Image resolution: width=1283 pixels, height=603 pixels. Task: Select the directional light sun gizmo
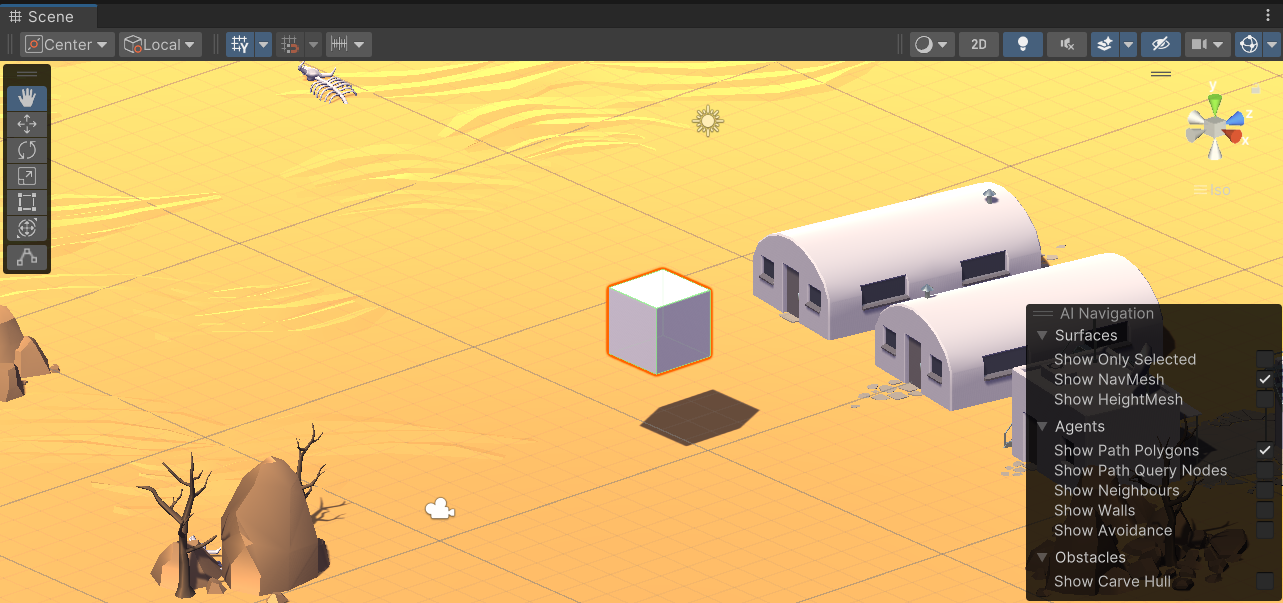coord(708,121)
